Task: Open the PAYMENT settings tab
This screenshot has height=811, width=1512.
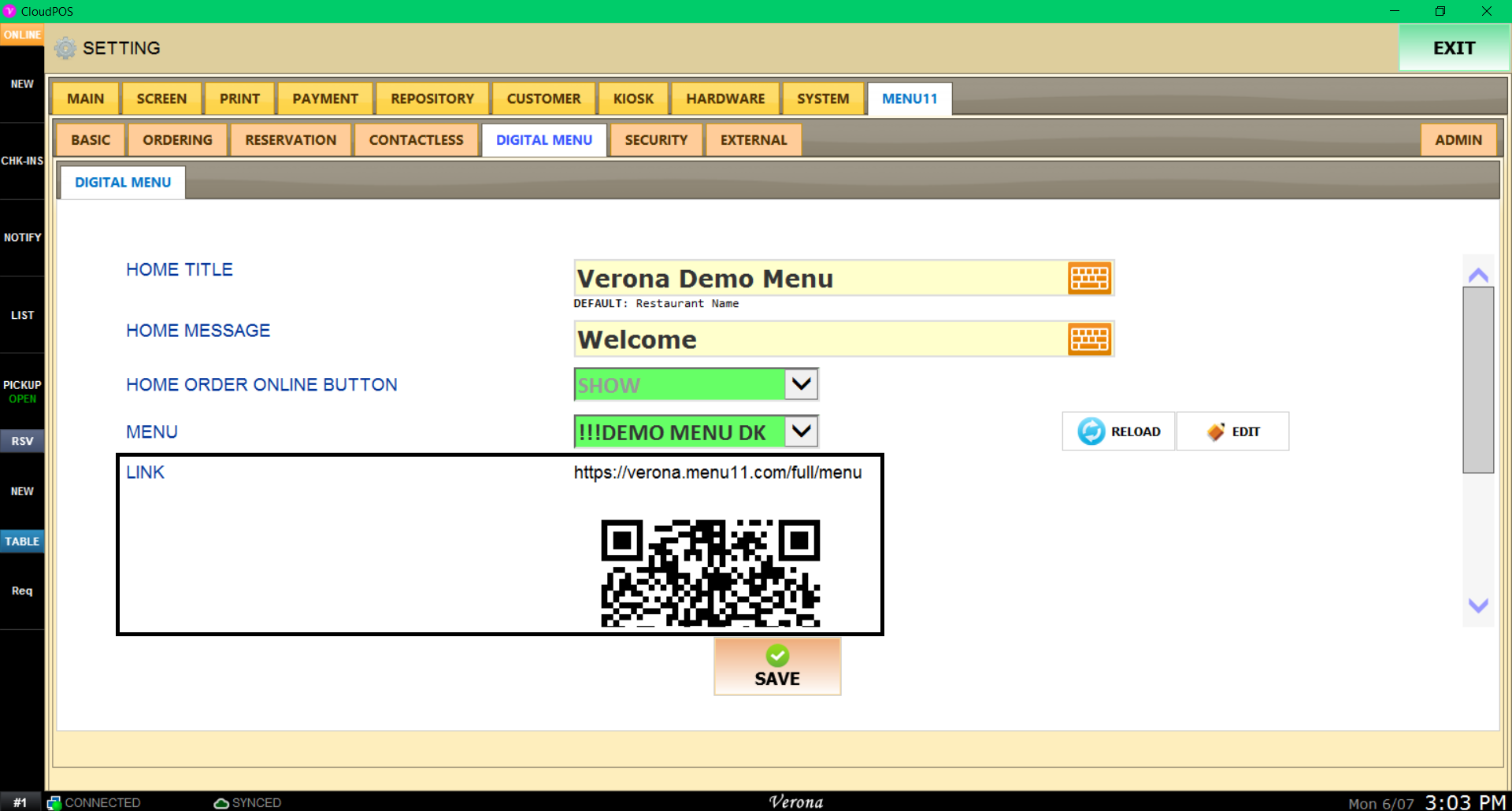Action: 325,98
